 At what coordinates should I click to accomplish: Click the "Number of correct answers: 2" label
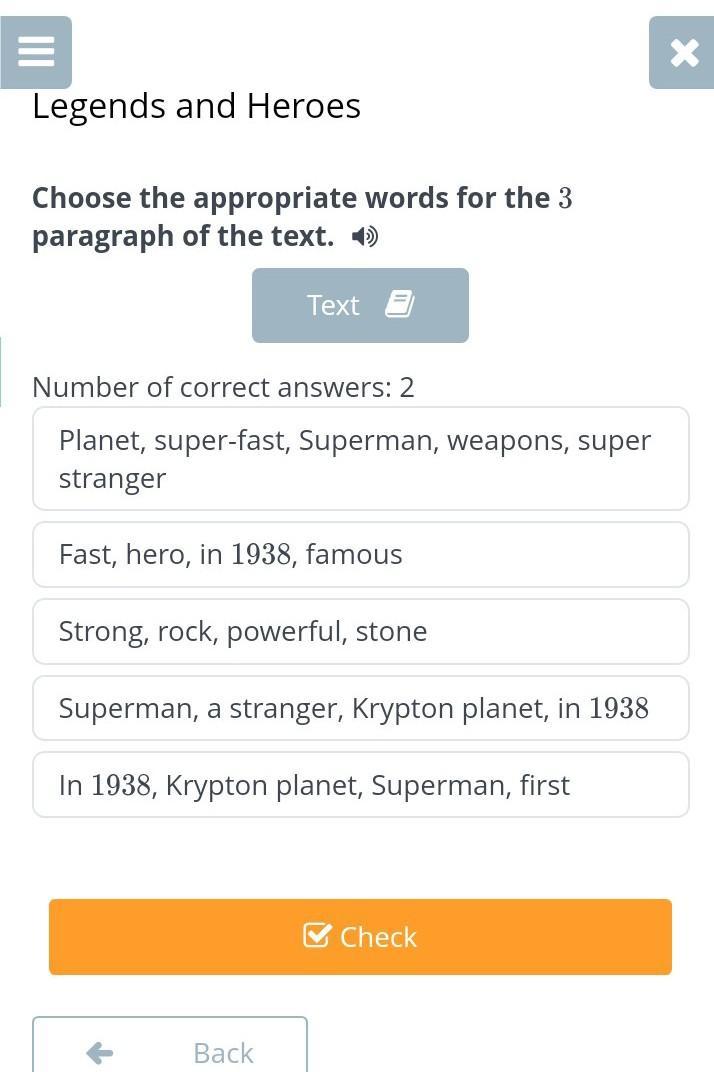223,387
